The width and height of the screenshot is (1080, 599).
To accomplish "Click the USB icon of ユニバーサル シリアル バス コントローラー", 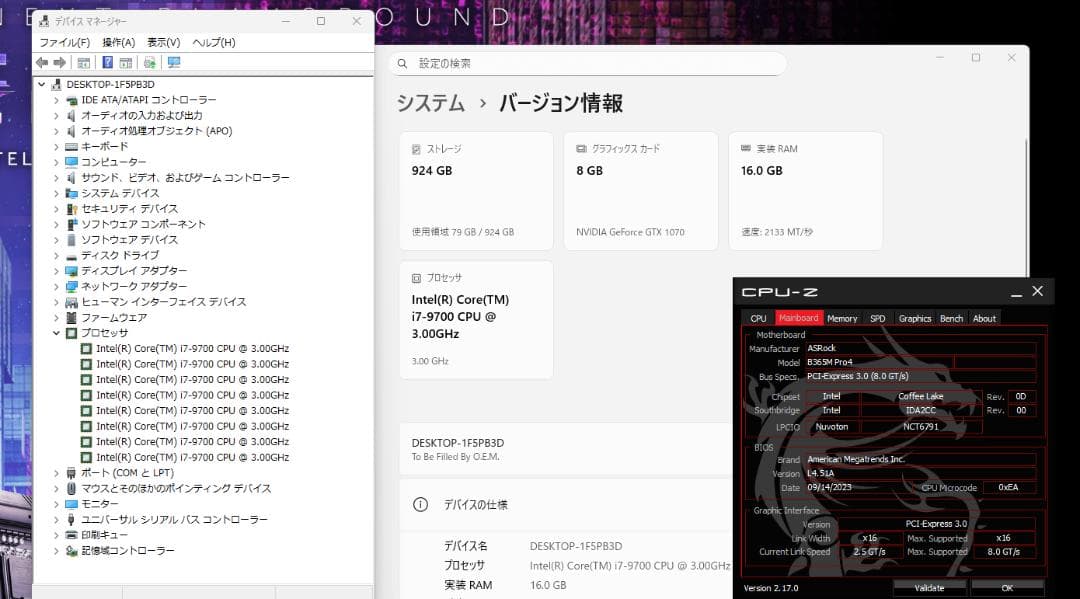I will point(71,519).
